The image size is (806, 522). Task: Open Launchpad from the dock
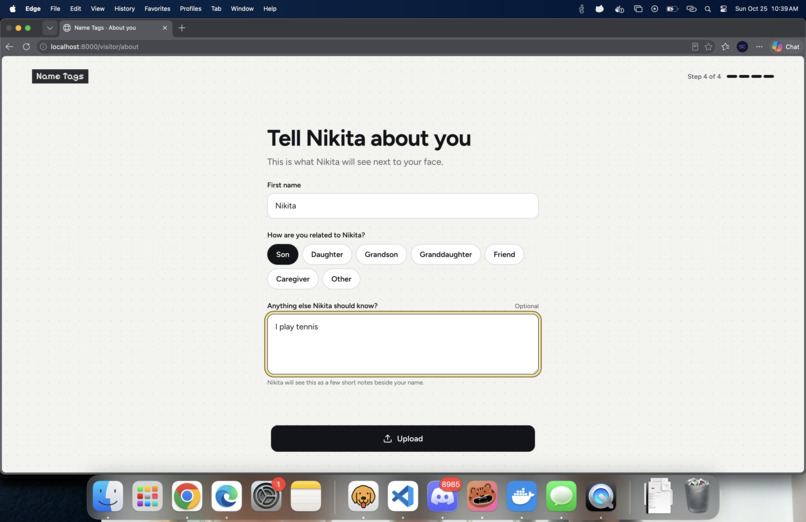(x=148, y=496)
